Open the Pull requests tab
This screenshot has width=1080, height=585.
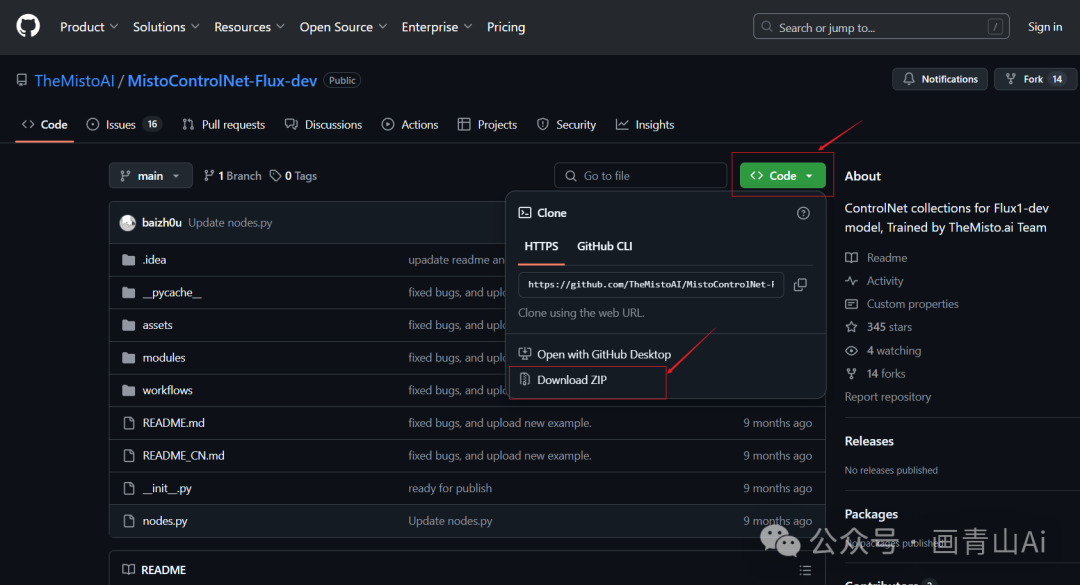(x=223, y=125)
